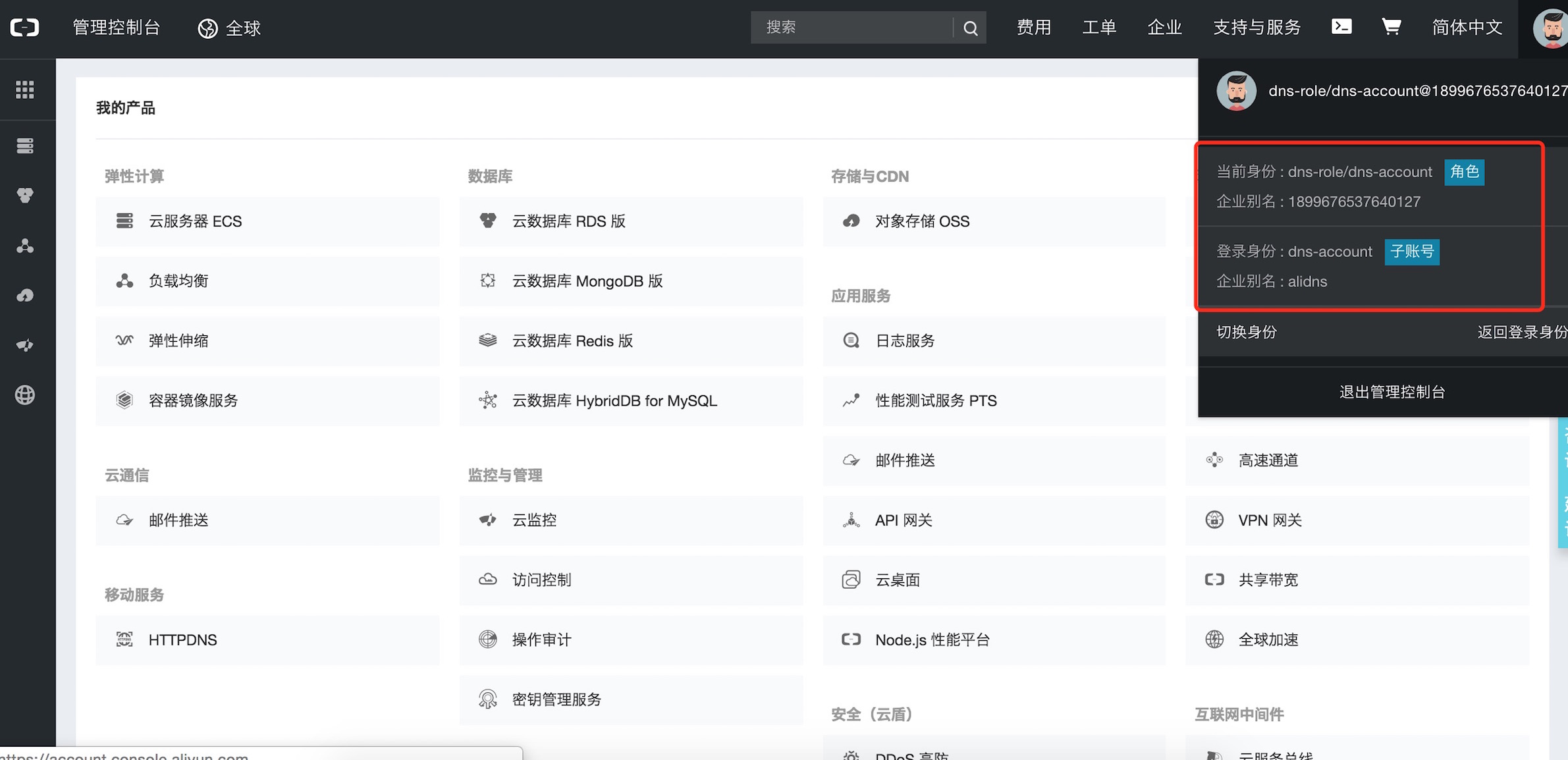Click into the 搜索 search field
This screenshot has width=1568, height=760.
(x=852, y=28)
